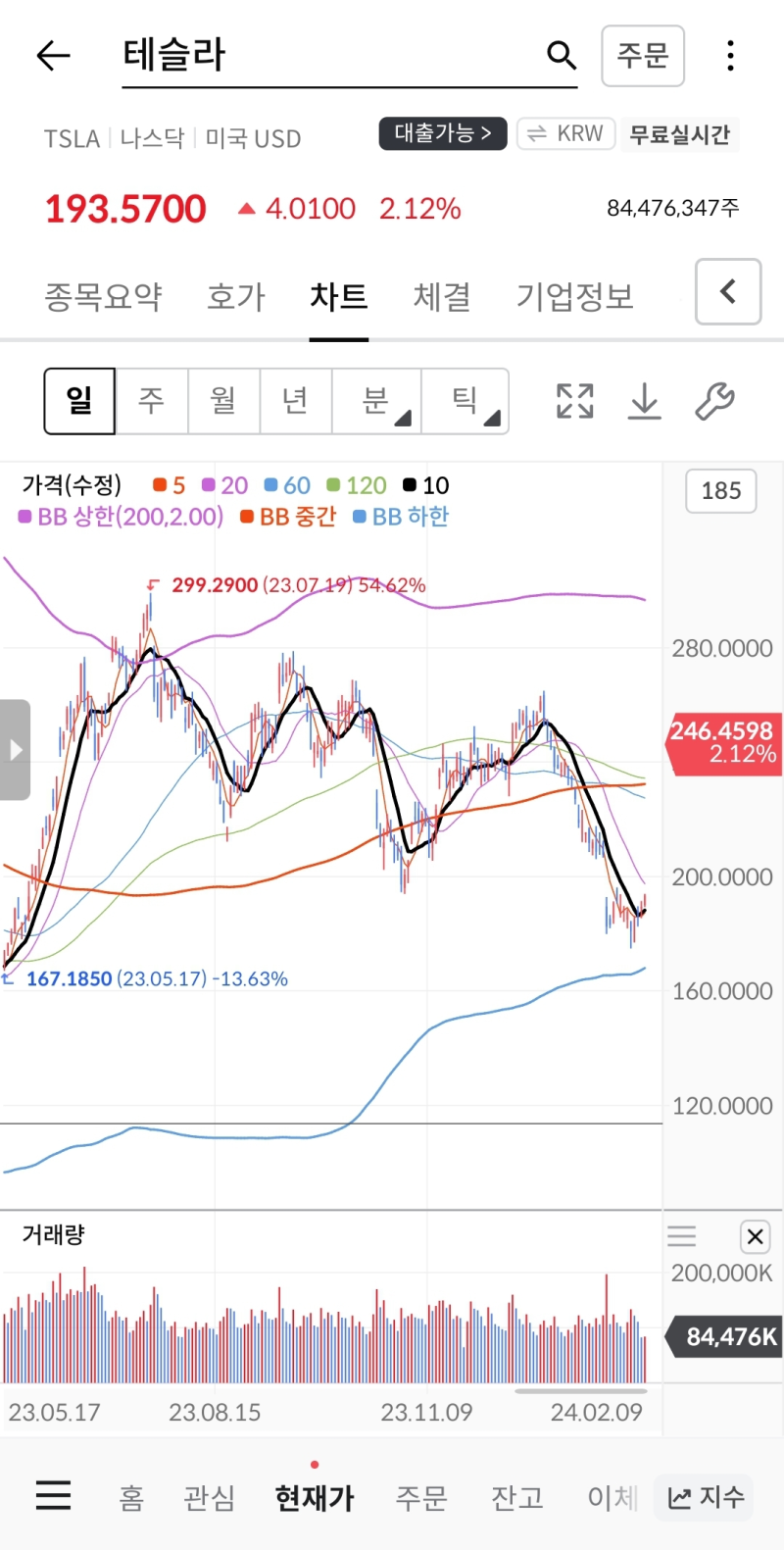Go to 홈 in bottom navigation
Image resolution: width=784 pixels, height=1550 pixels.
pyautogui.click(x=131, y=1497)
